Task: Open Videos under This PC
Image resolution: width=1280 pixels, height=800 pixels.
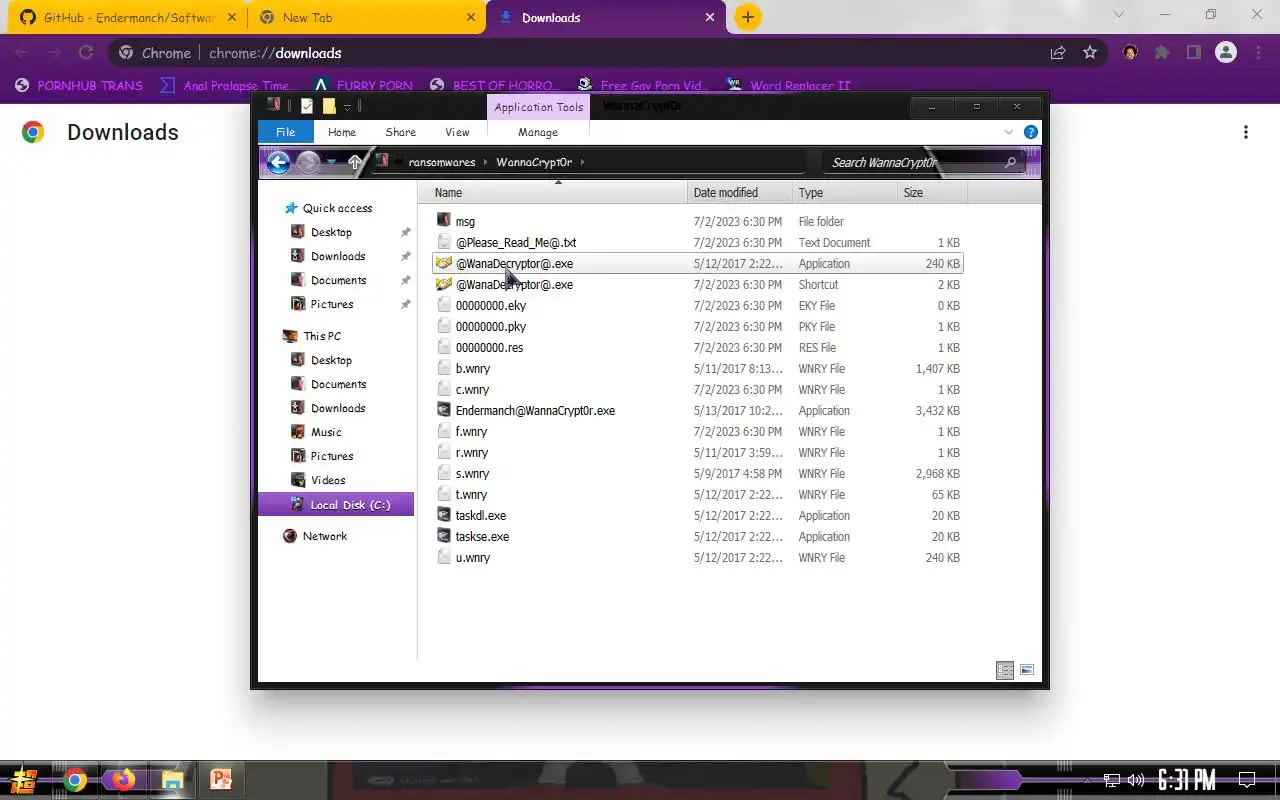Action: point(318,480)
